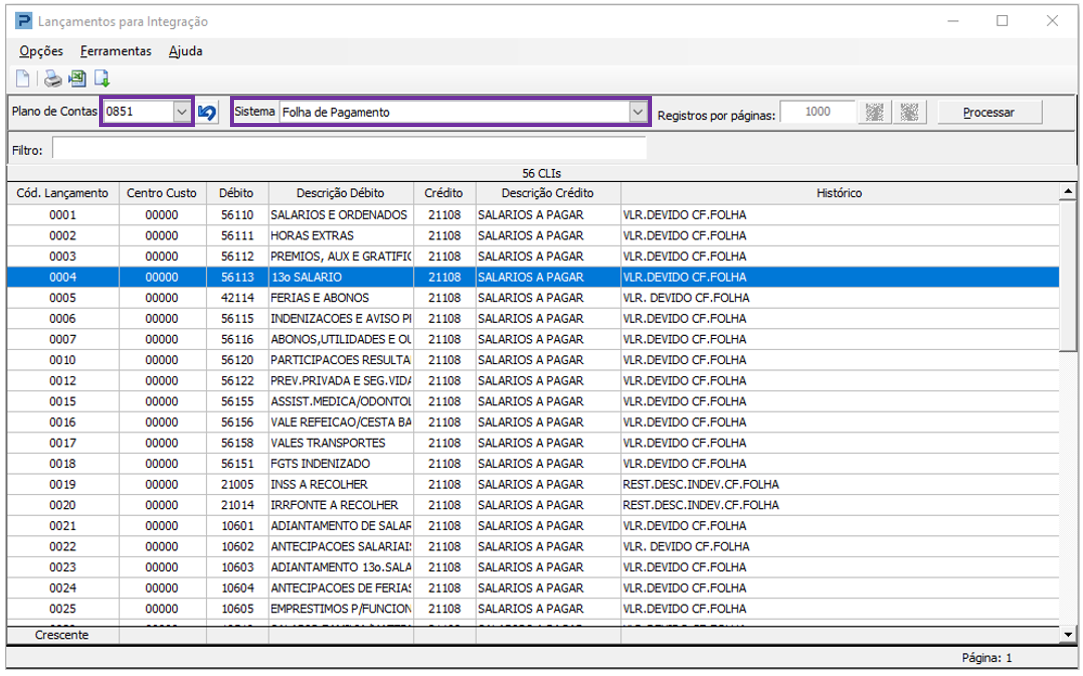Click the VLR. DEVIDO CF.FOLHA history in row 0005
The width and height of the screenshot is (1083, 676).
click(839, 298)
